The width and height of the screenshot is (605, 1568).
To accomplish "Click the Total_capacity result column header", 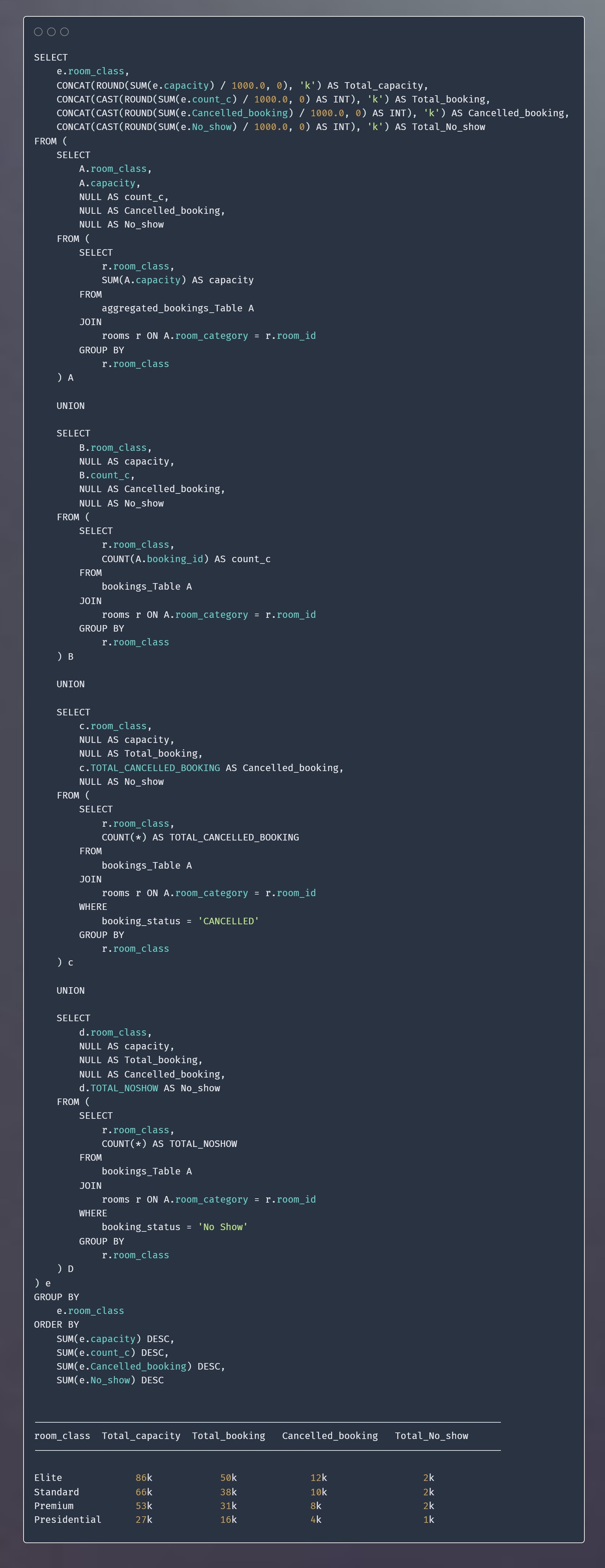I will pos(141,1435).
